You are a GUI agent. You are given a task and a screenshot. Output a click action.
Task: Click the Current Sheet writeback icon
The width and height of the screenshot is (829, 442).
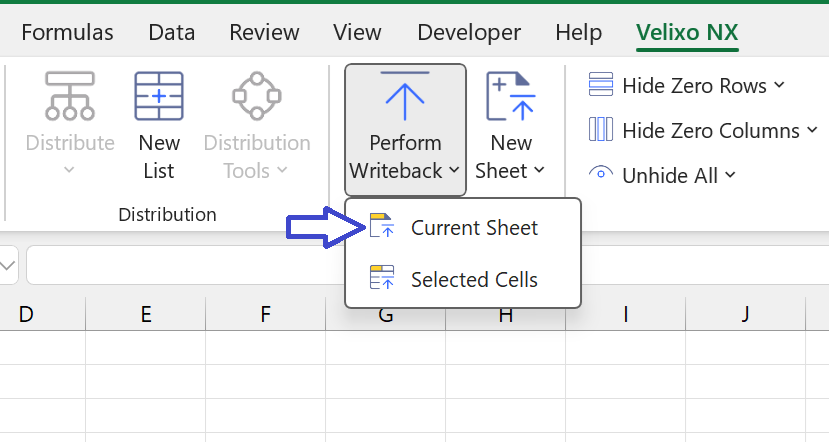pos(382,225)
